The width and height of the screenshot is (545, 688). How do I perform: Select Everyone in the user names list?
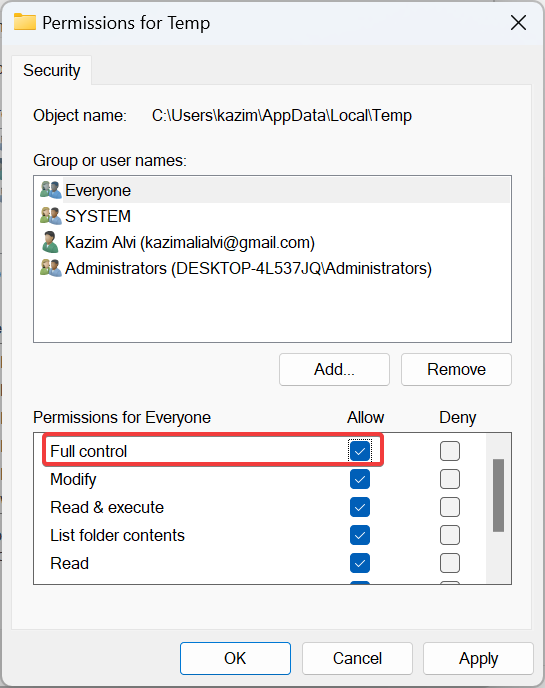click(272, 190)
